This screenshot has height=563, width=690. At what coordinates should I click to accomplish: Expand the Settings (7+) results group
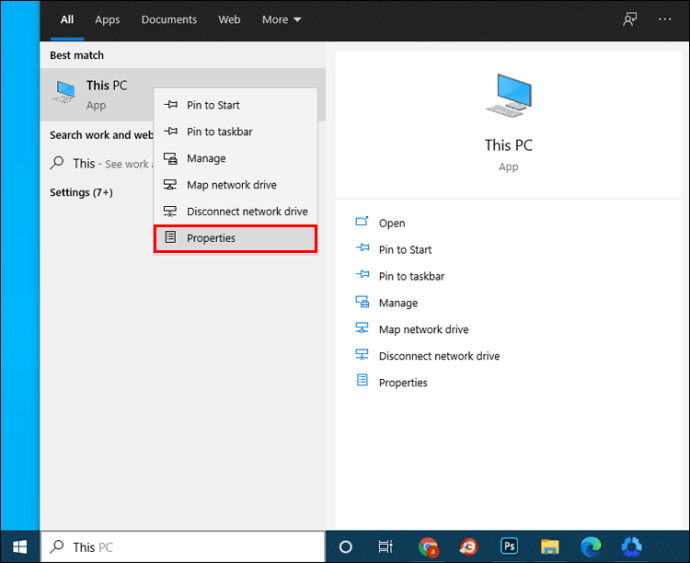81,192
